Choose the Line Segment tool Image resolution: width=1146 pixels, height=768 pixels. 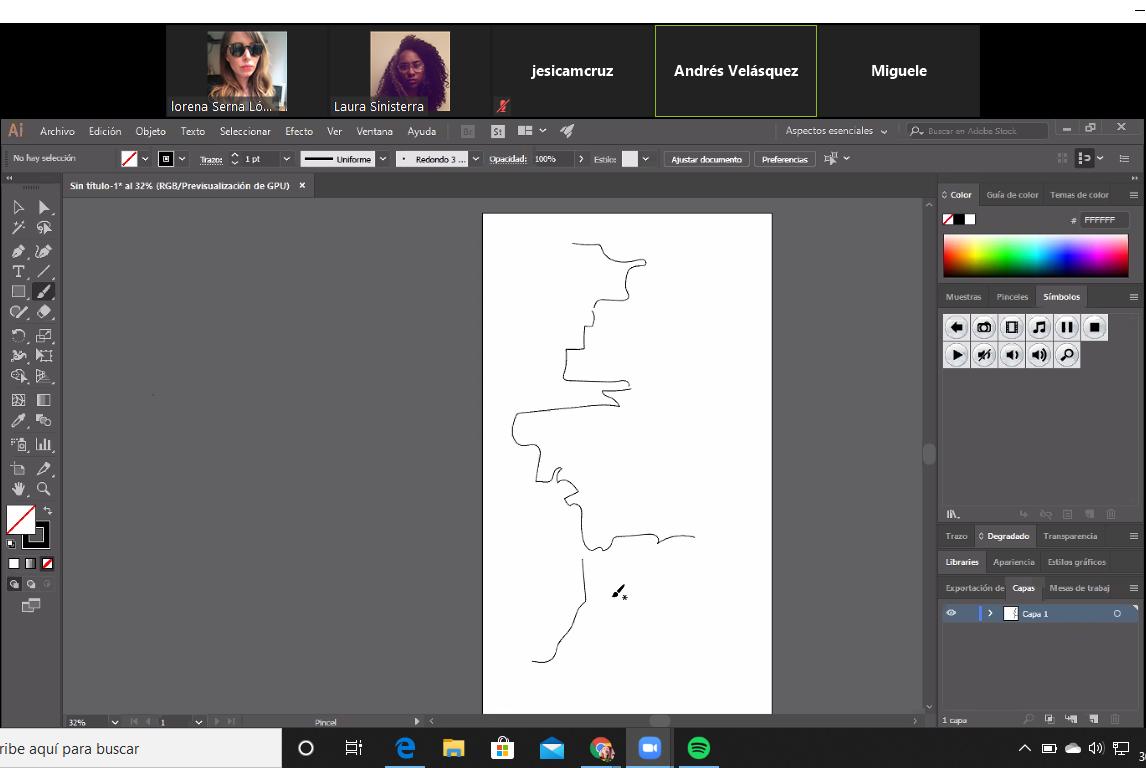[44, 271]
